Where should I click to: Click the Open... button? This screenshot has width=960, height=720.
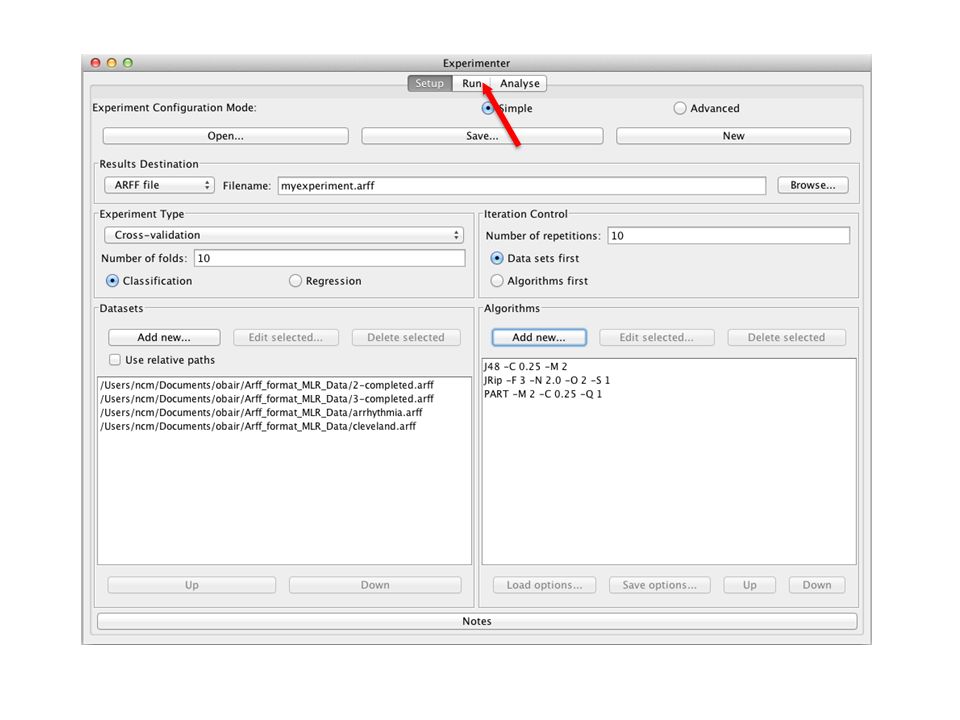tap(225, 136)
